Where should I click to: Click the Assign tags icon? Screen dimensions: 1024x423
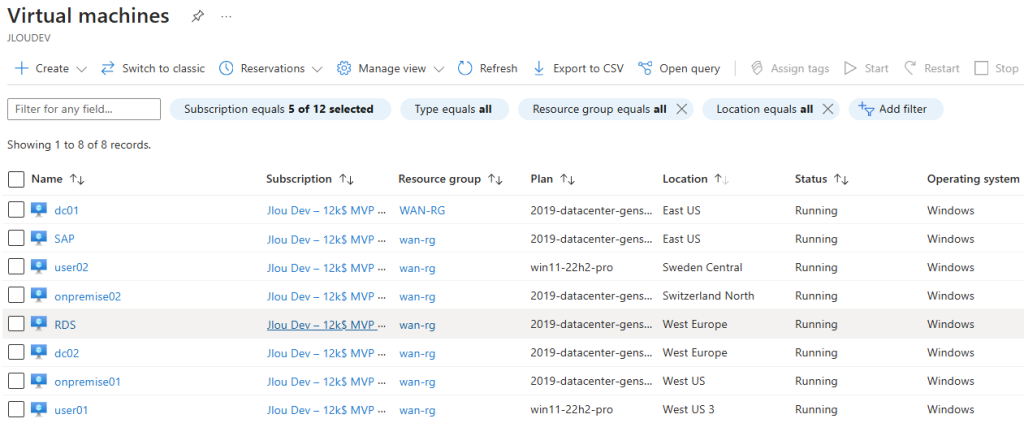click(x=757, y=69)
